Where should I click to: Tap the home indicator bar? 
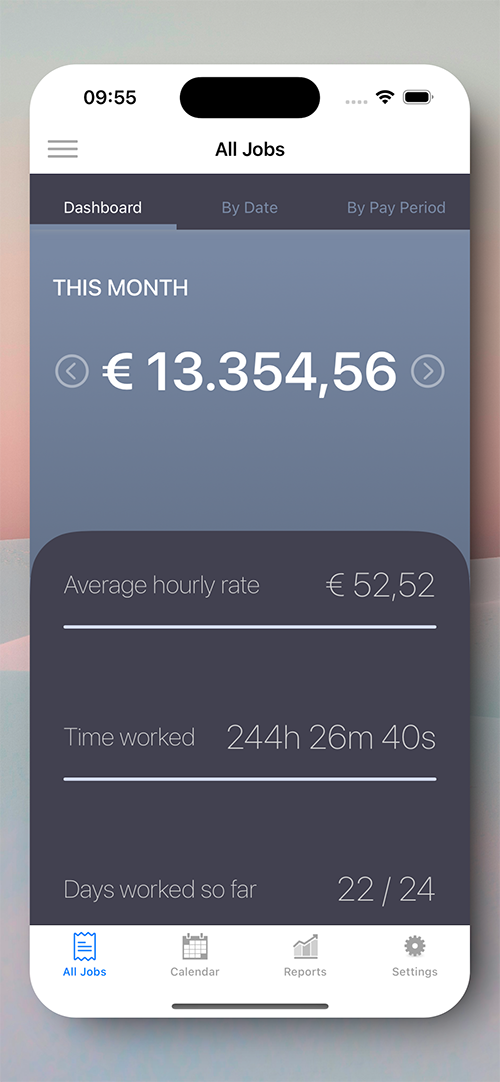pyautogui.click(x=250, y=1006)
